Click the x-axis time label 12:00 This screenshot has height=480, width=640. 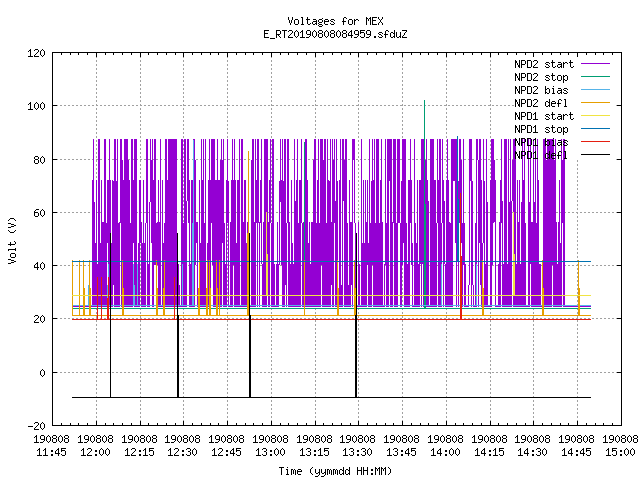(95, 453)
